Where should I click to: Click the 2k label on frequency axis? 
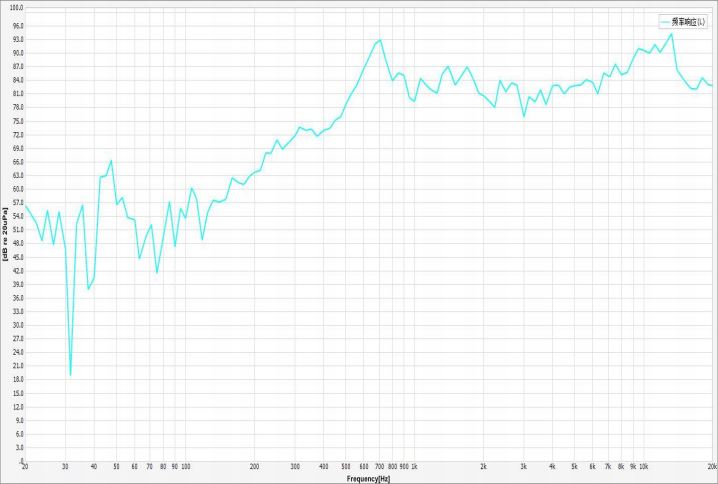click(x=483, y=467)
